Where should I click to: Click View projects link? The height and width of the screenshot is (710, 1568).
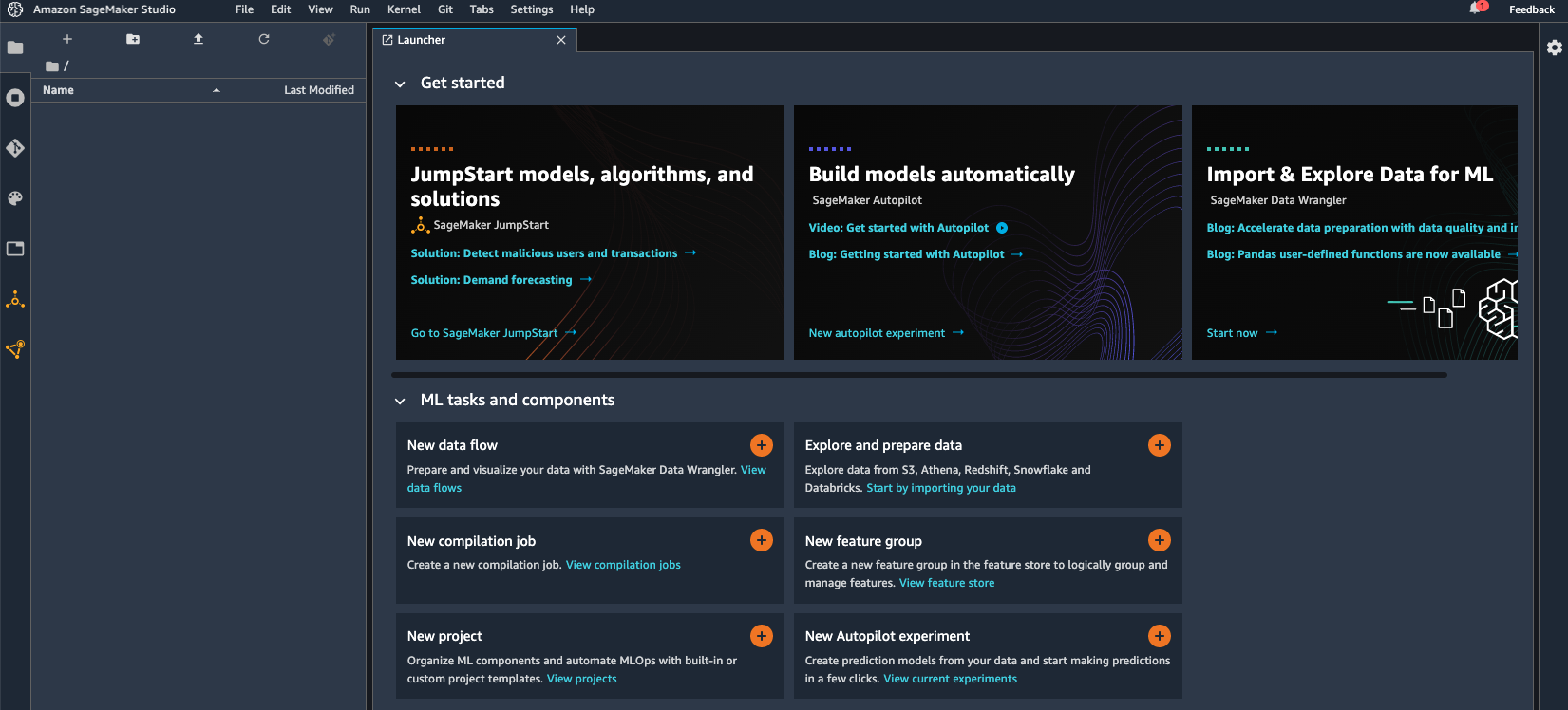point(581,679)
